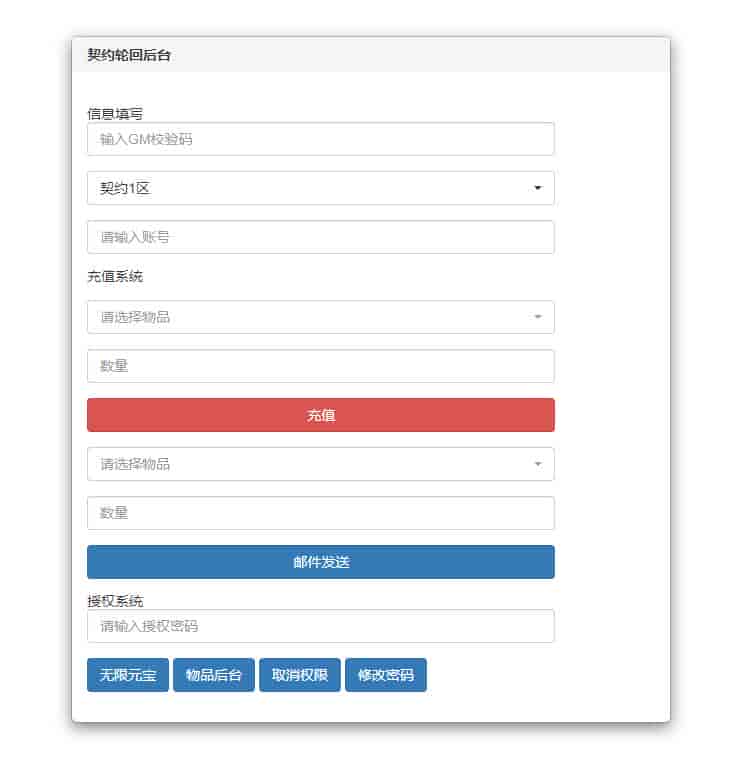Click the 数量 field above 充值 button
The width and height of the screenshot is (748, 761).
click(x=320, y=366)
